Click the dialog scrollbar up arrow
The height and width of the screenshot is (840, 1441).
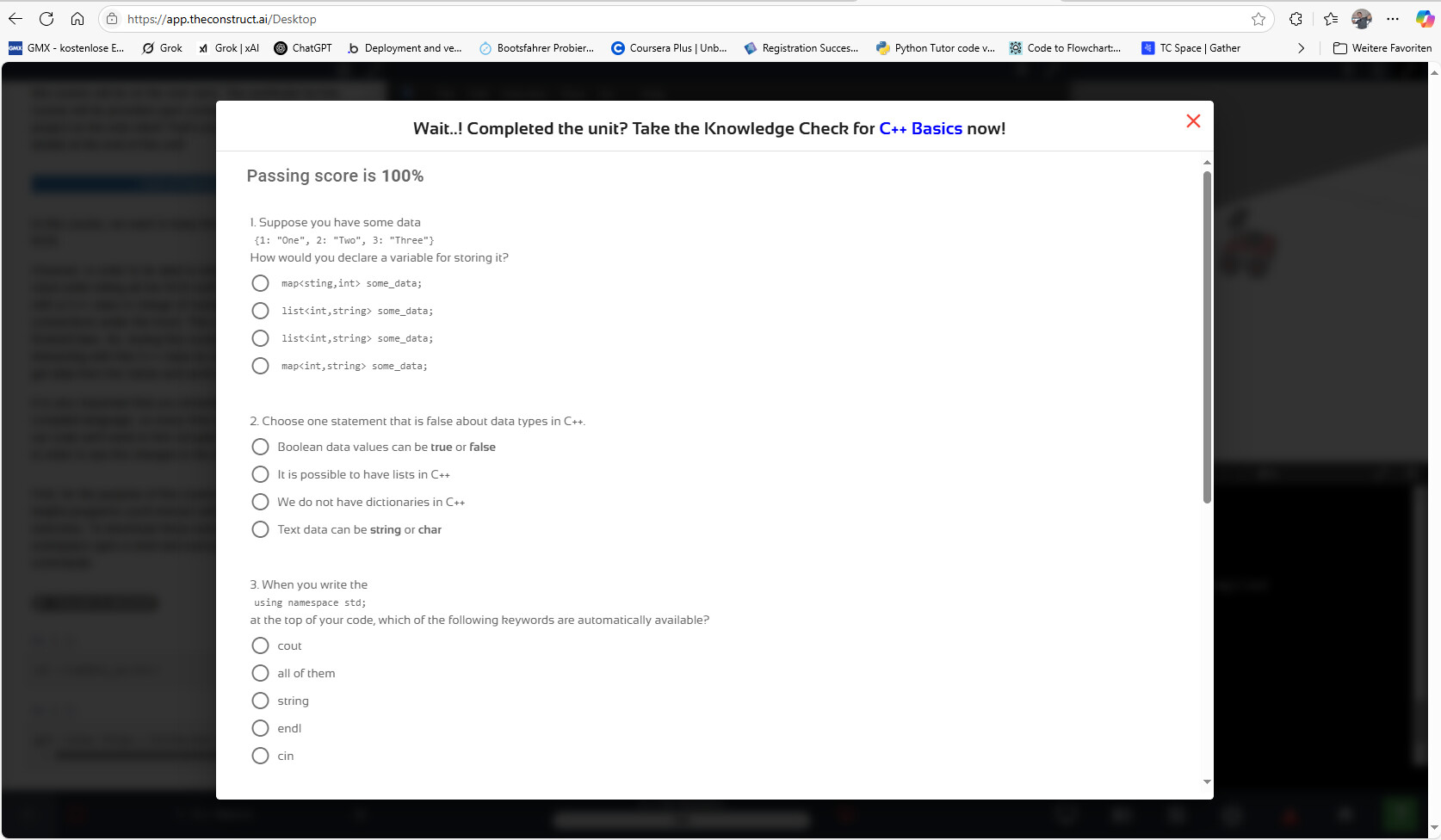tap(1207, 162)
